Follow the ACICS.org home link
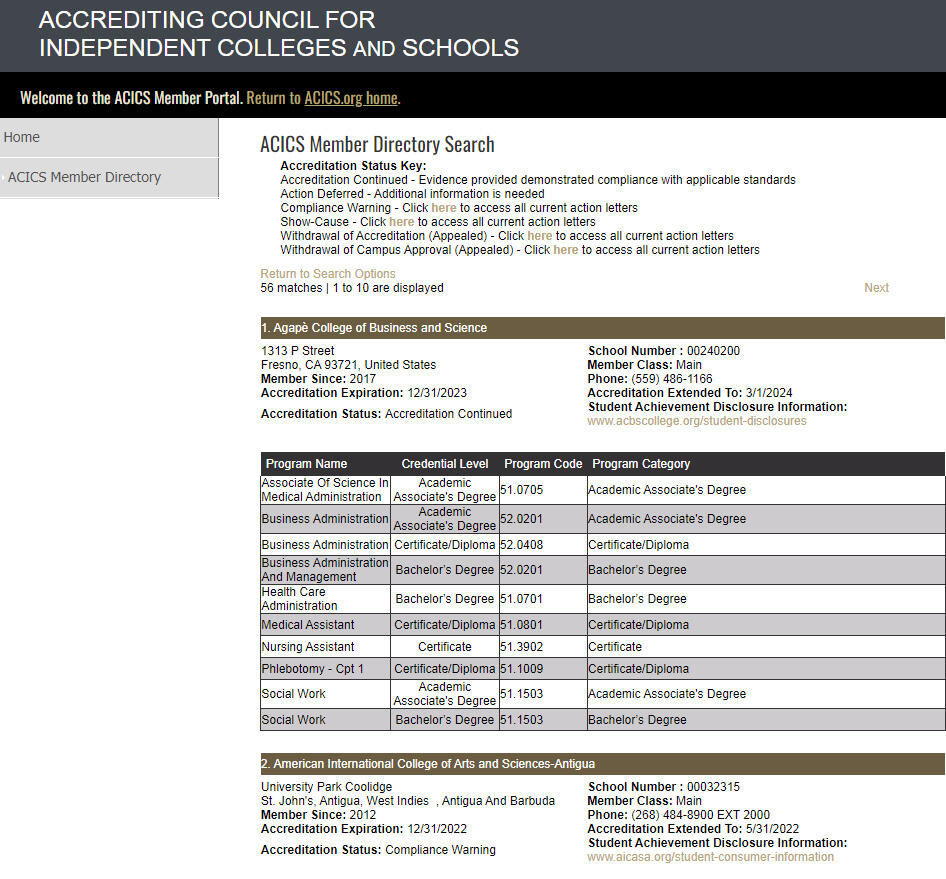946x879 pixels. (x=351, y=98)
